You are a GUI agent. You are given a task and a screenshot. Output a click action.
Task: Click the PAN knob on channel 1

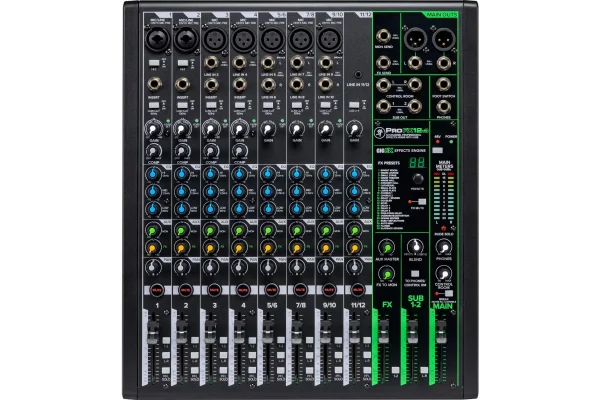[x=153, y=266]
